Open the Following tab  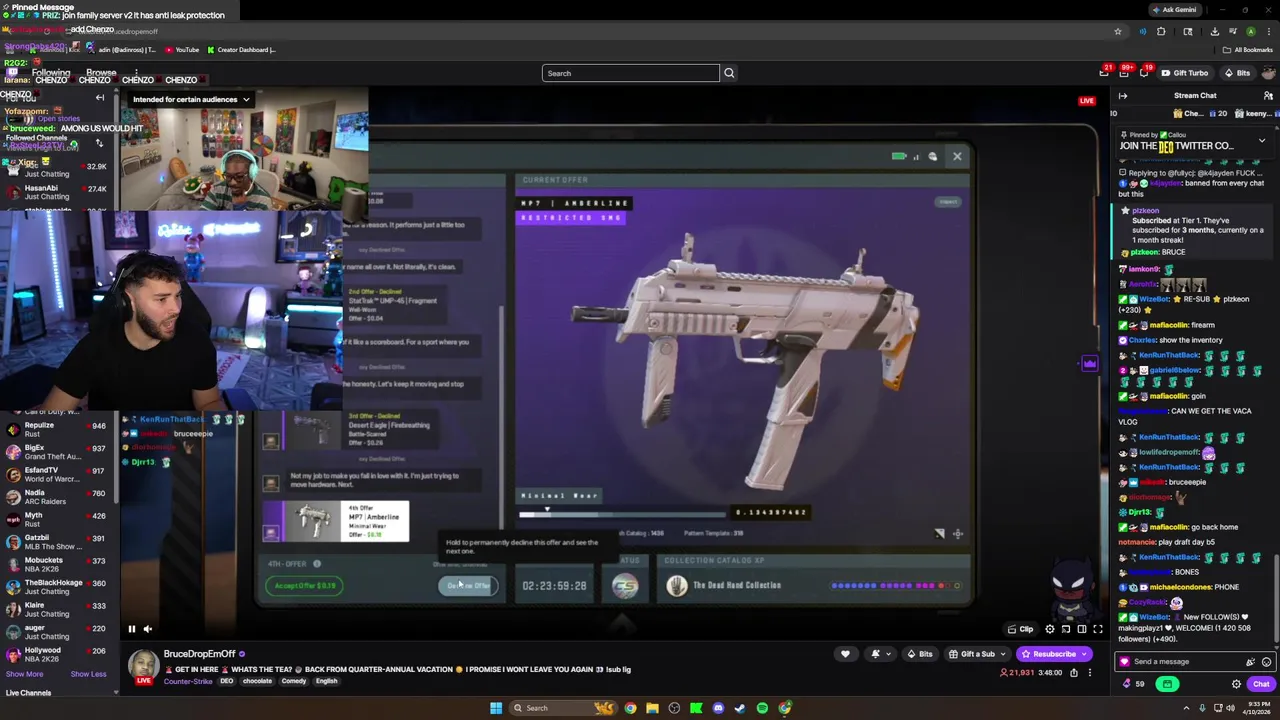tap(50, 73)
